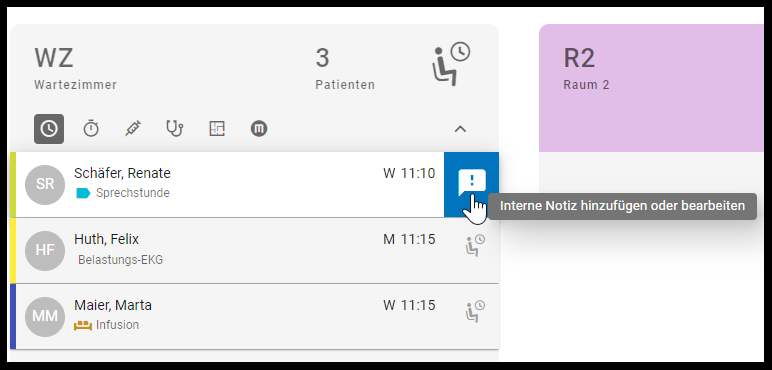Open internal note for Schäfer, Renate
Viewport: 772px width, 370px height.
472,184
